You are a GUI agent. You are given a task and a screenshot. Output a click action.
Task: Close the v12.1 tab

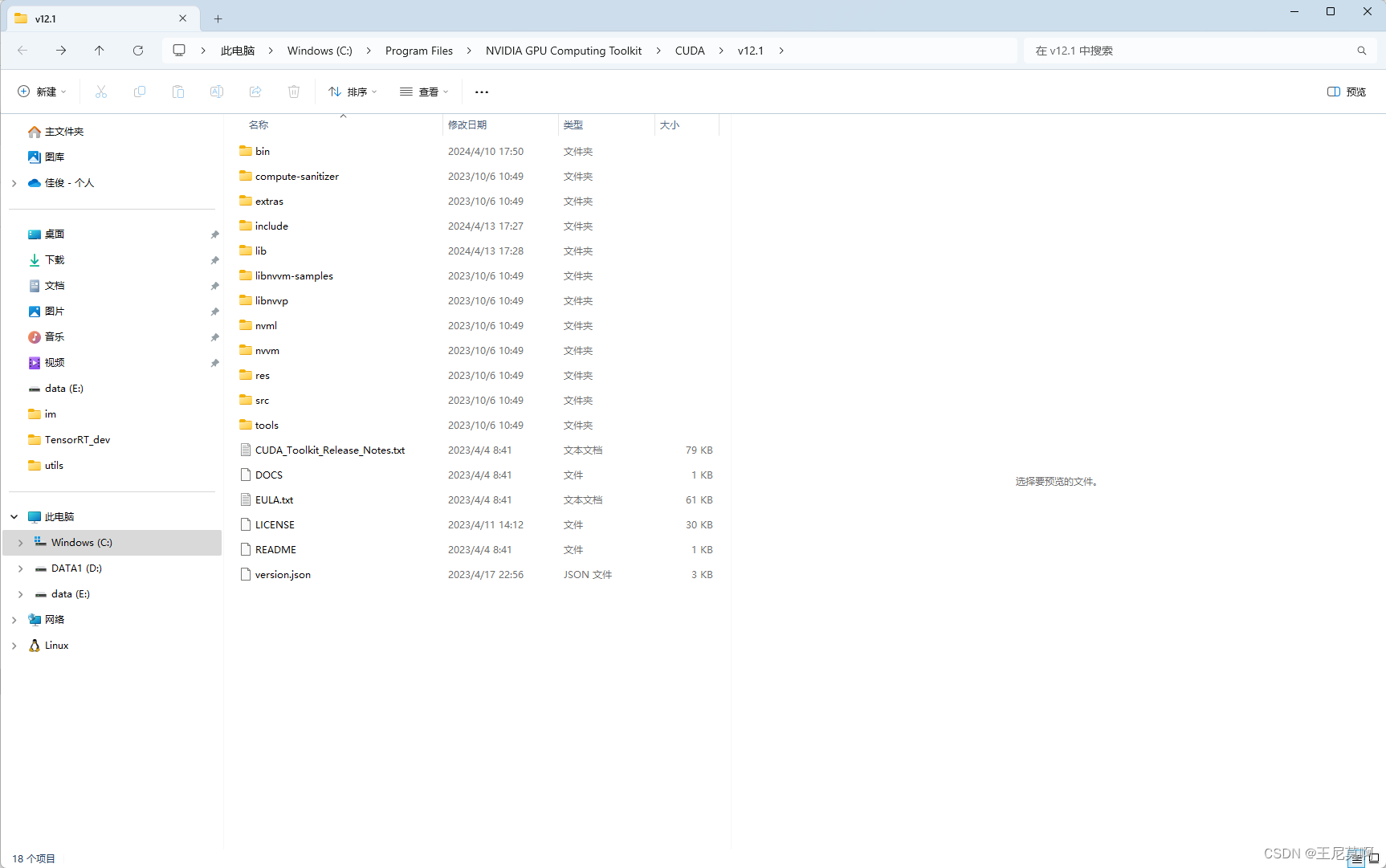(x=183, y=18)
